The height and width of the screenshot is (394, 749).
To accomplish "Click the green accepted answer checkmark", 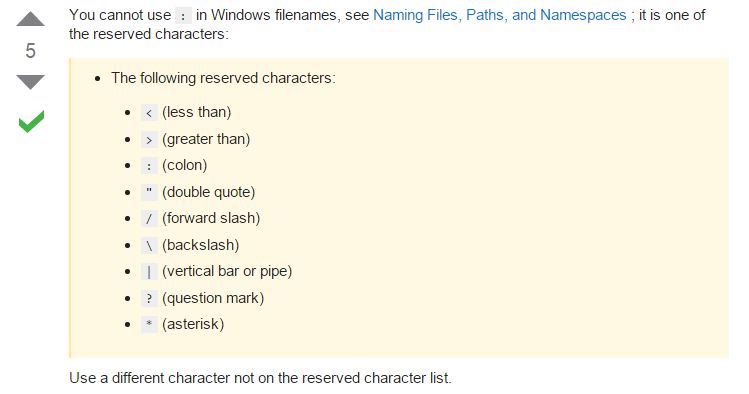I will pyautogui.click(x=32, y=121).
